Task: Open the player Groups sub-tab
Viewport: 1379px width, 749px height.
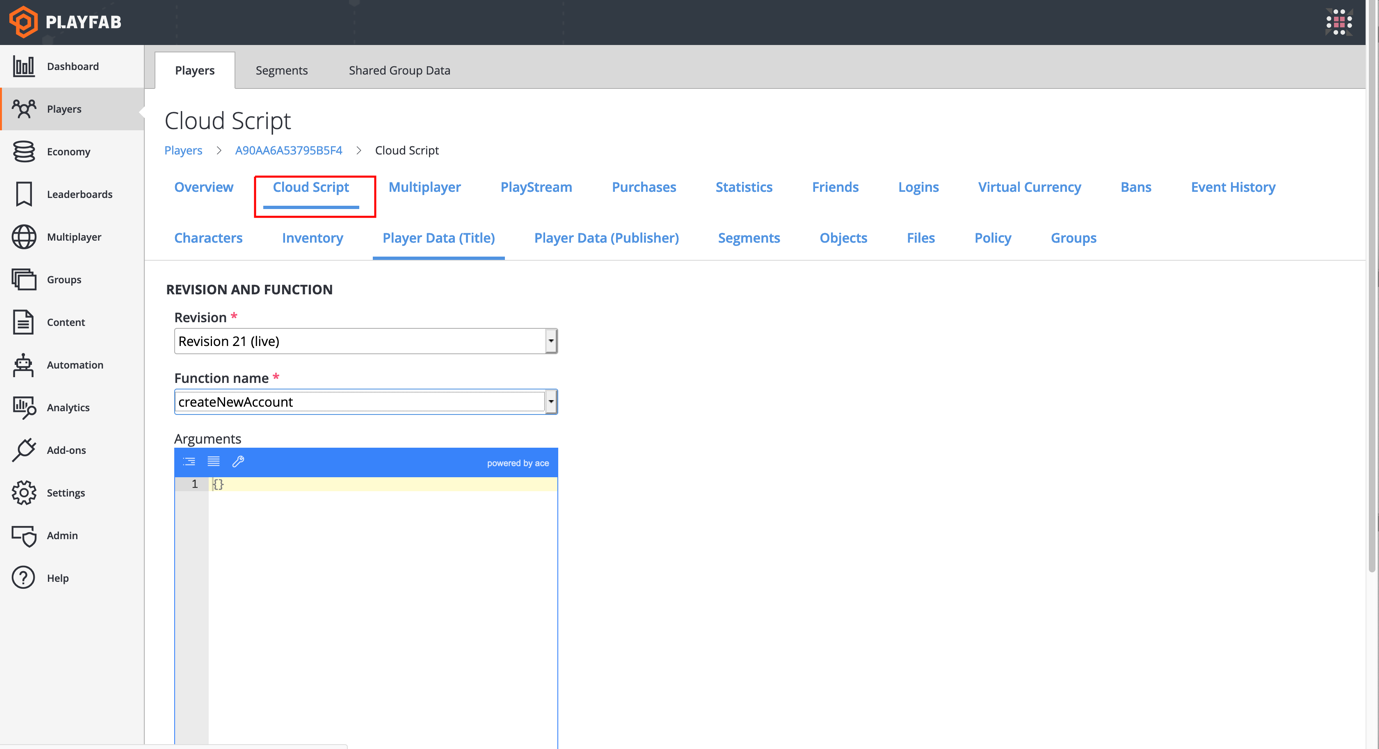Action: (1074, 238)
